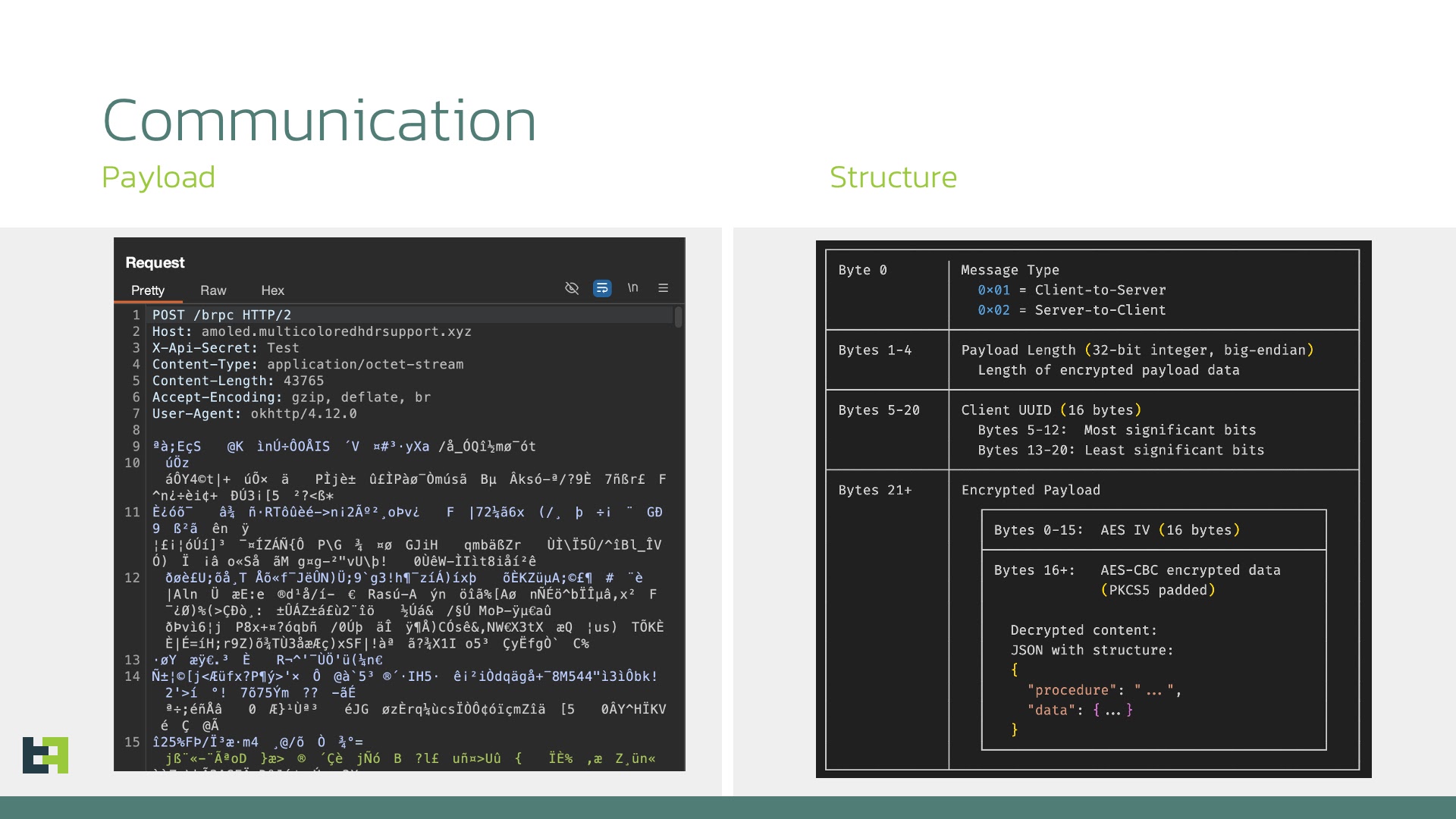Click the green Structure heading
1456x819 pixels.
[x=893, y=177]
